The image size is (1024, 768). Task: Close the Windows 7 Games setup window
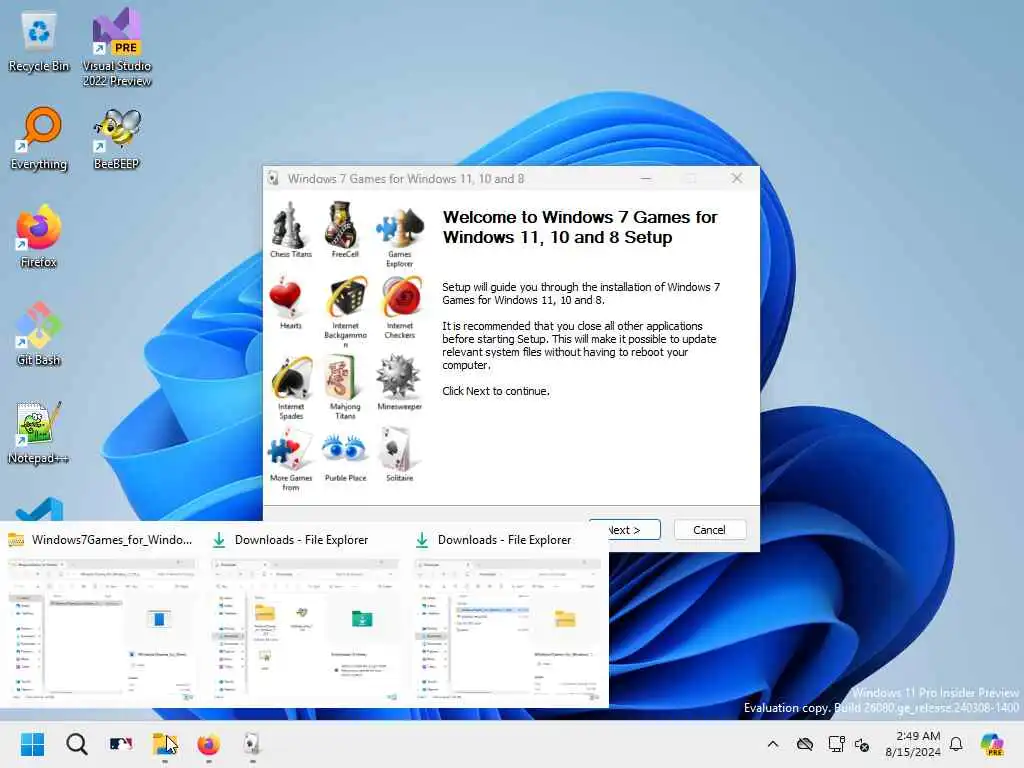737,178
